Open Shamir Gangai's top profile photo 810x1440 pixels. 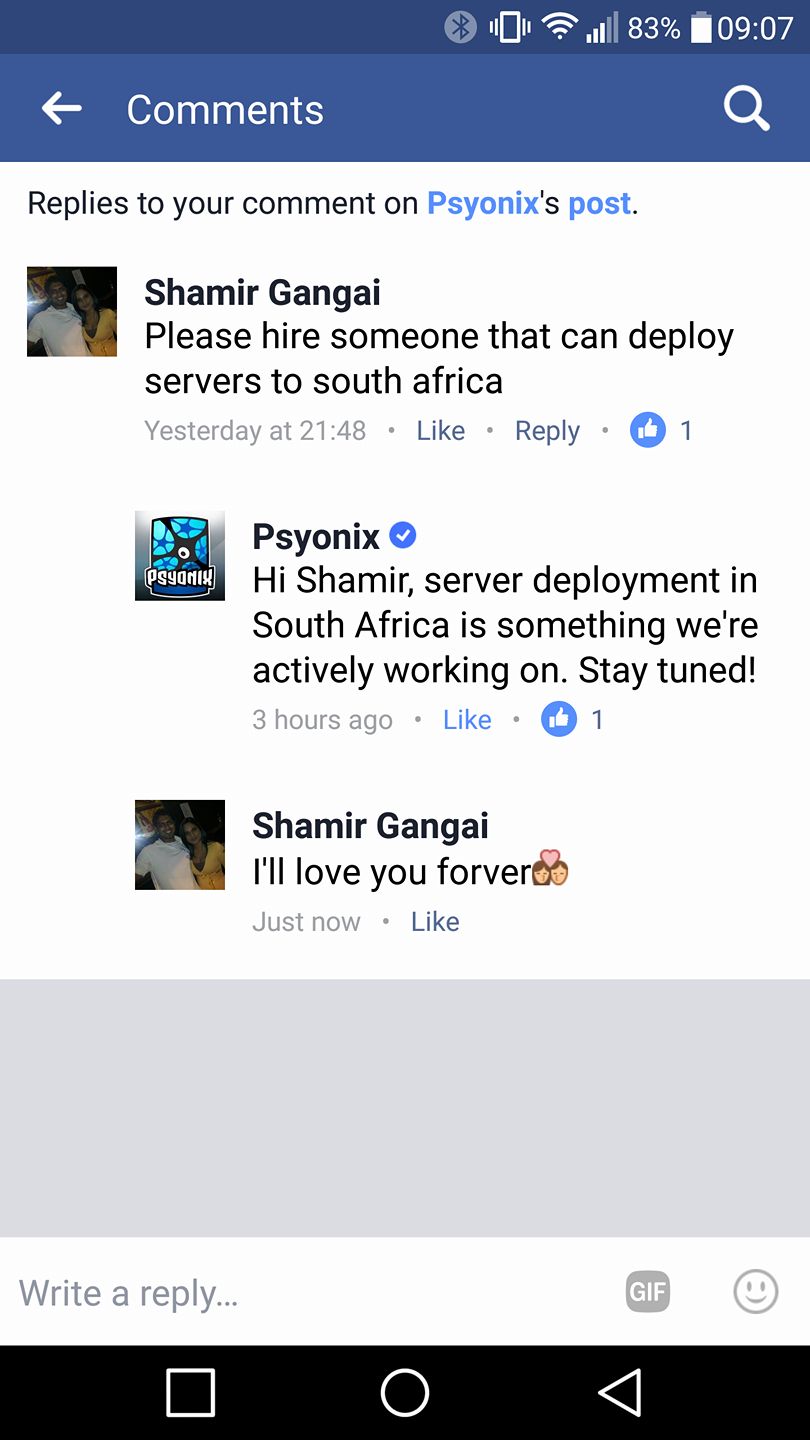[72, 311]
